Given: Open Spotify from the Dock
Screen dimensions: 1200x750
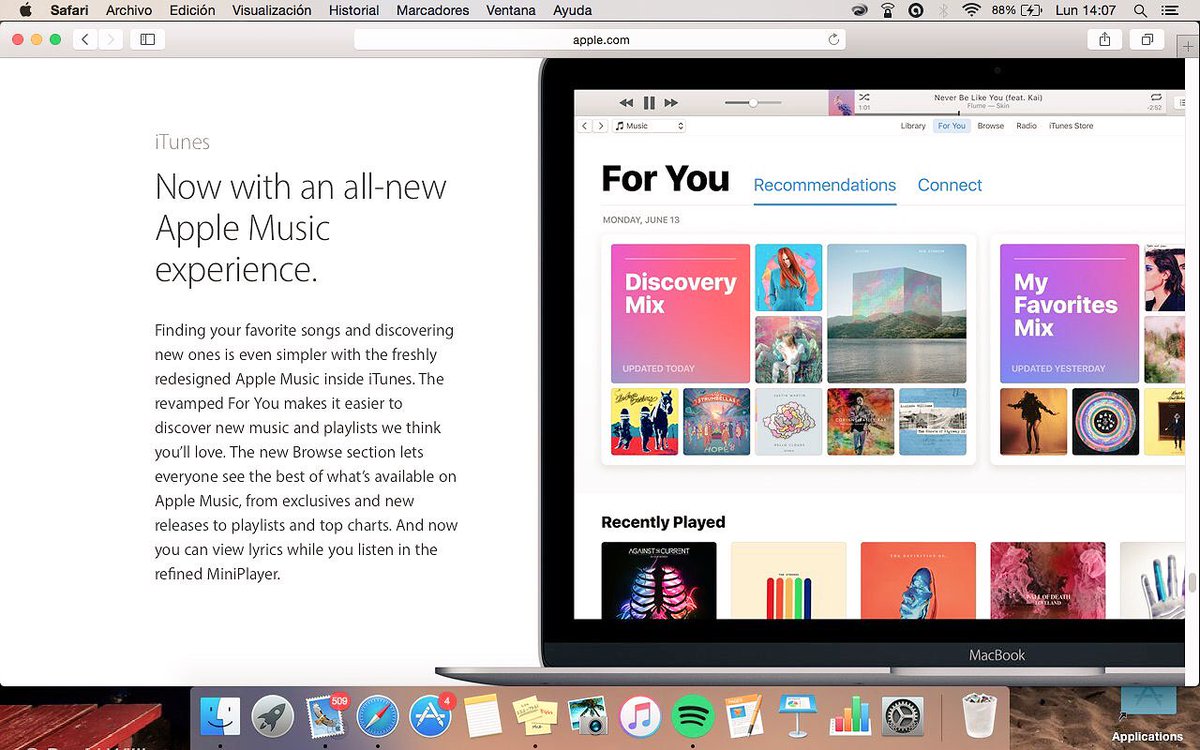Looking at the screenshot, I should pos(692,716).
